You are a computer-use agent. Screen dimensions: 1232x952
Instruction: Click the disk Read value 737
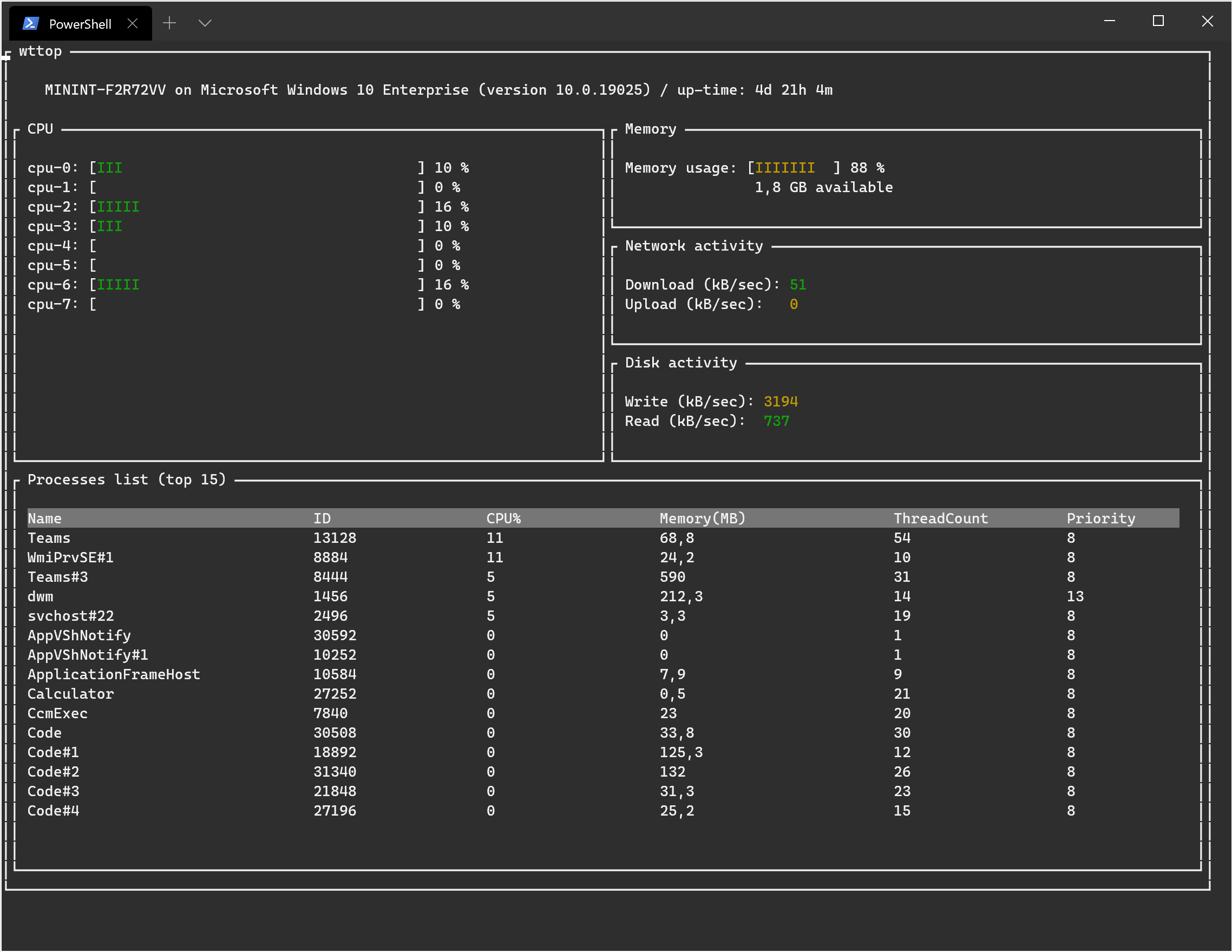pos(776,421)
